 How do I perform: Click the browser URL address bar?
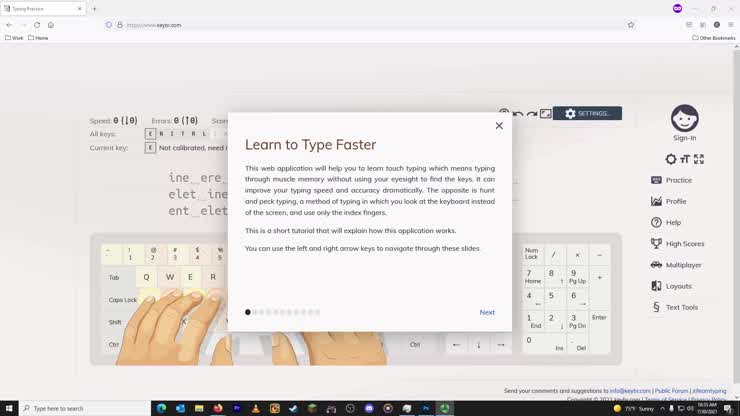coord(370,25)
